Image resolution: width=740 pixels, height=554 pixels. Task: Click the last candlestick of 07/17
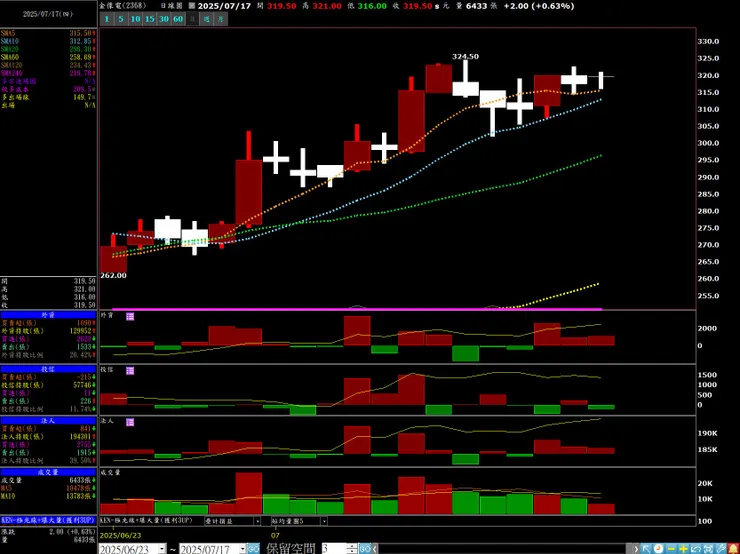point(601,80)
